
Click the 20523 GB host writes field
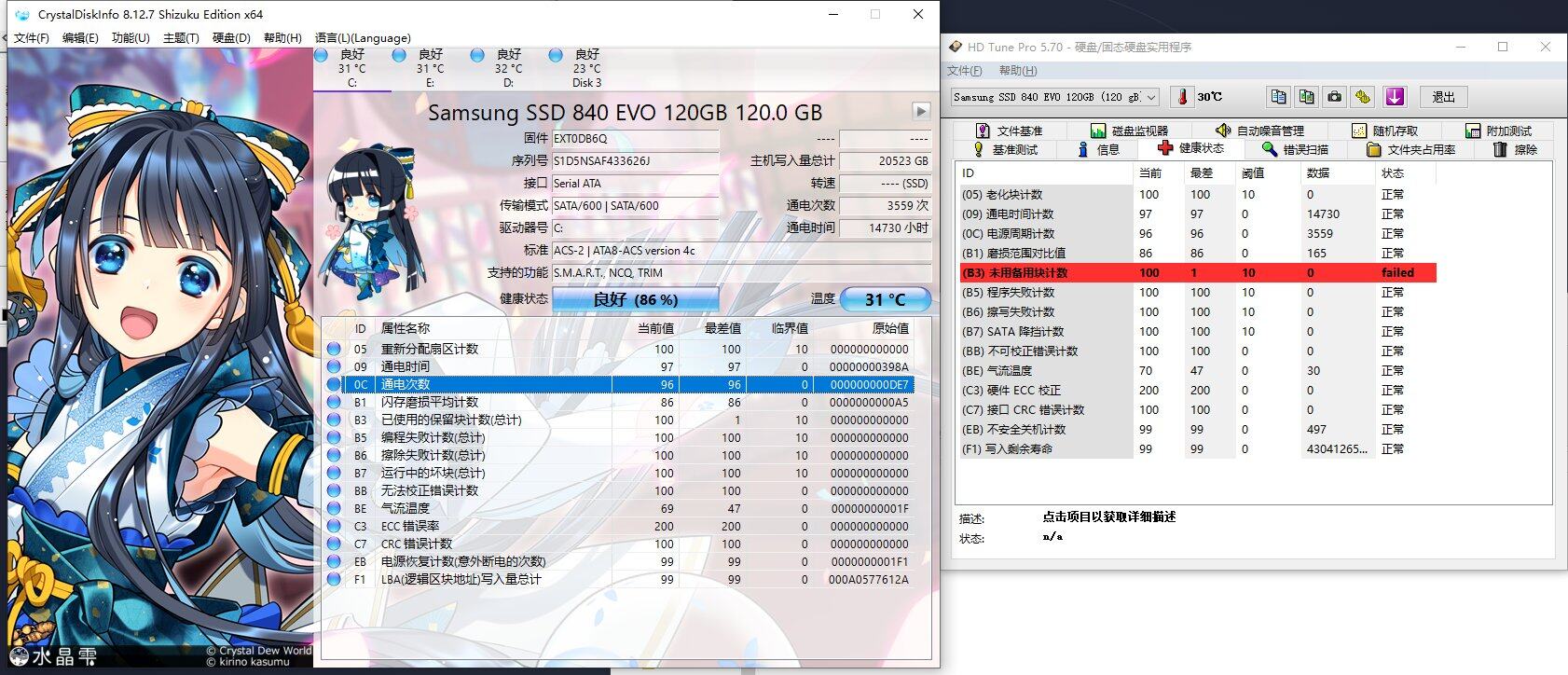(886, 161)
